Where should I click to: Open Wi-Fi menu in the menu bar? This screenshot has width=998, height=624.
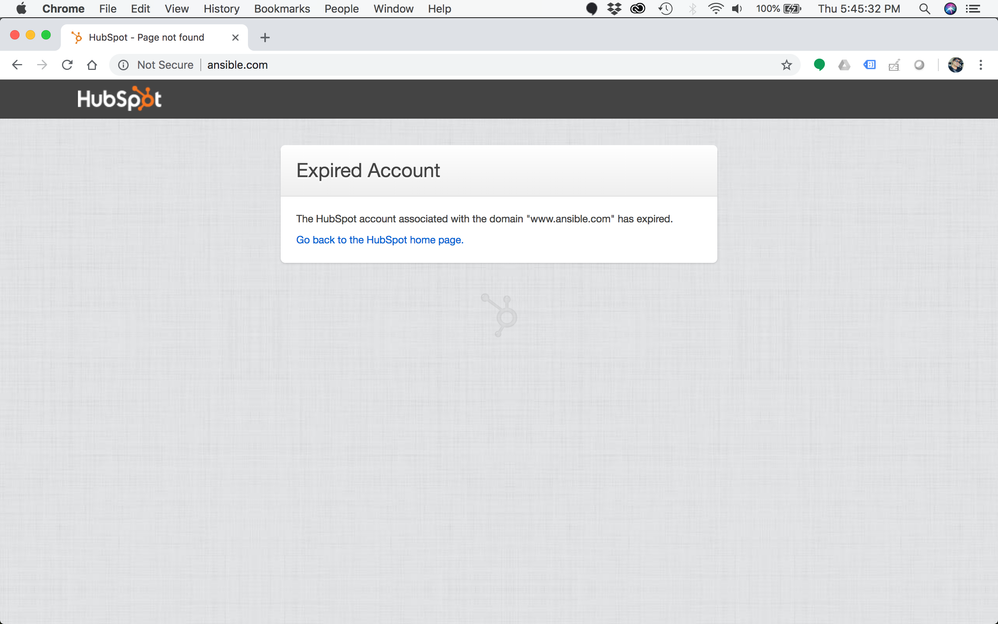pos(715,9)
